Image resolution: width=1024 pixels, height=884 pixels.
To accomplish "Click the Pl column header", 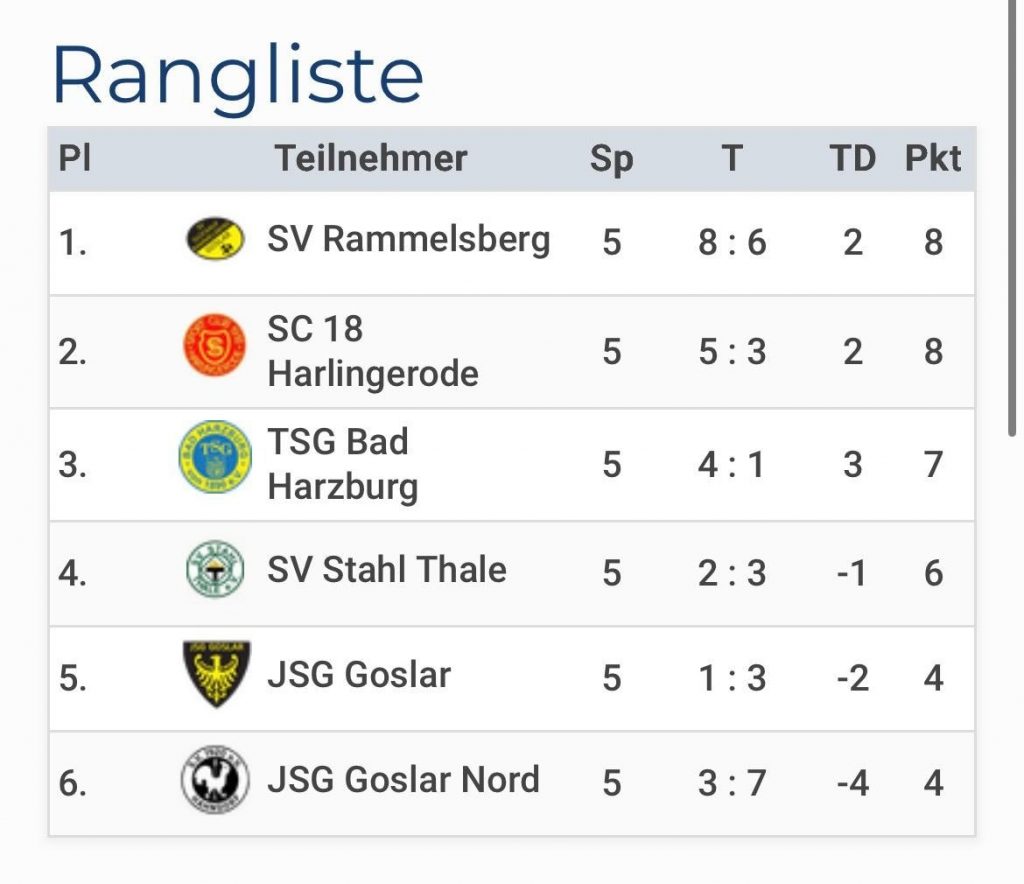I will 74,158.
